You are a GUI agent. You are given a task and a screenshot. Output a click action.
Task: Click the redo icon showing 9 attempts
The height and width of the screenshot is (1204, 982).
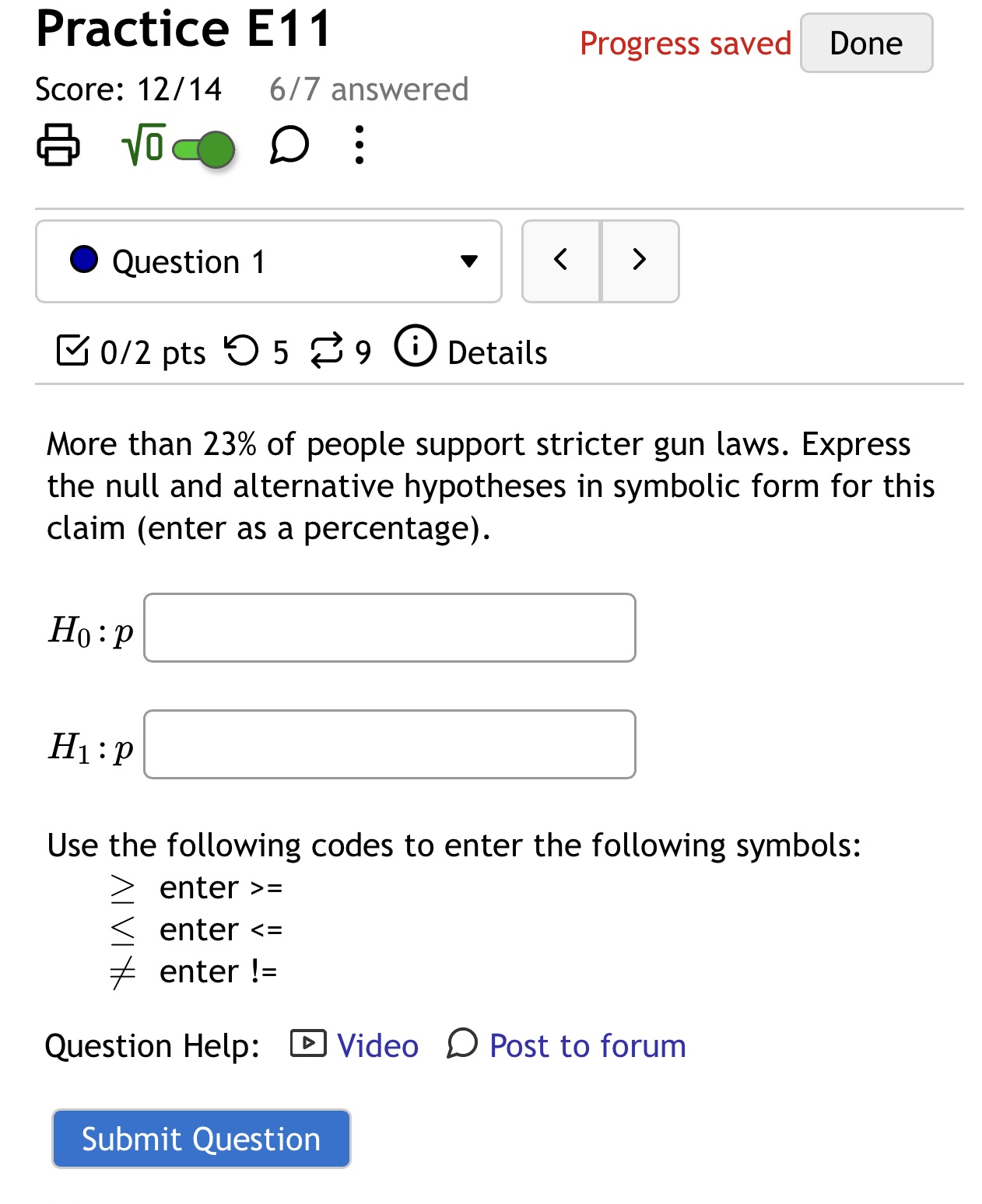328,349
